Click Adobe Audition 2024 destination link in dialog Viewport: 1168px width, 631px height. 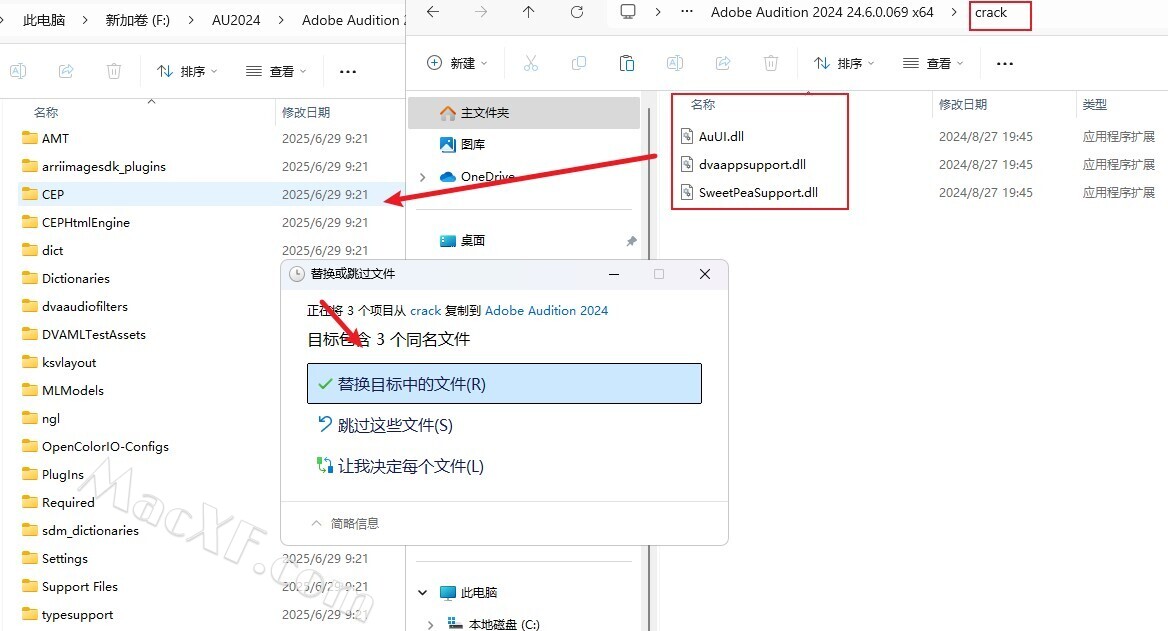point(546,311)
